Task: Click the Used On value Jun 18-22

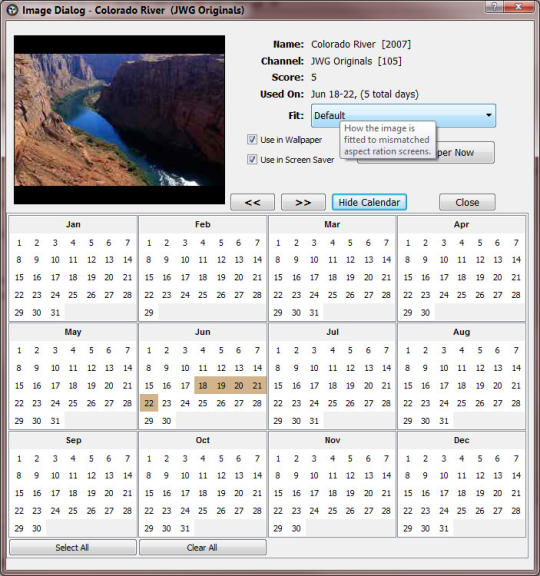Action: coord(365,94)
